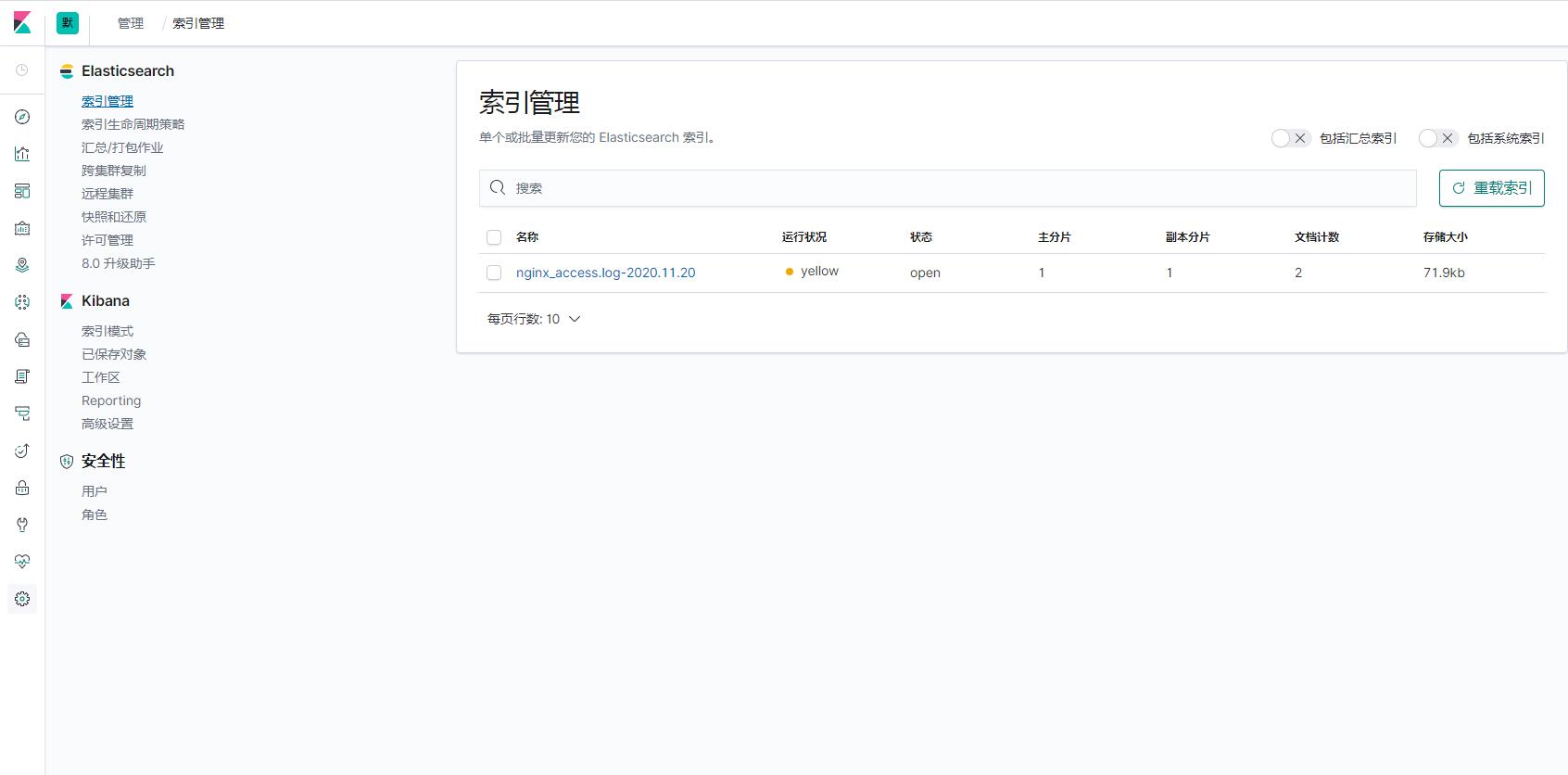This screenshot has height=775, width=1568.
Task: Click 管理 breadcrumb
Action: [131, 23]
